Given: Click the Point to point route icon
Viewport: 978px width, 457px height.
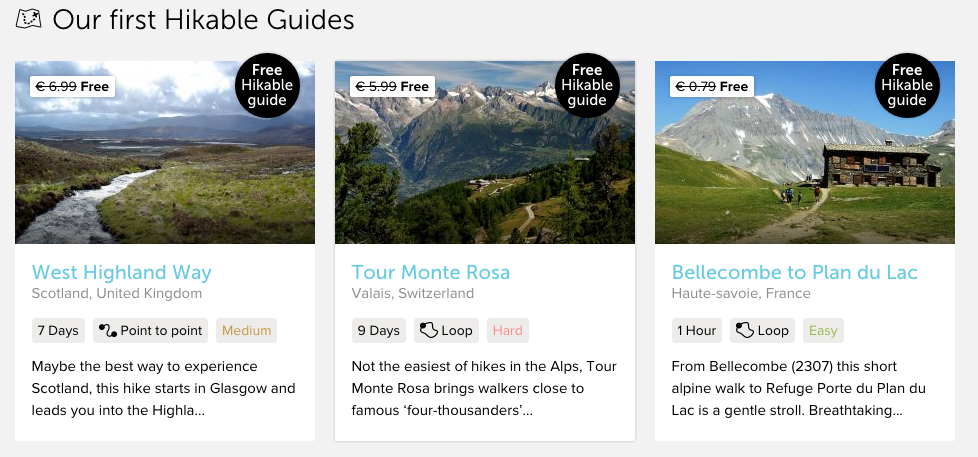Looking at the screenshot, I should (x=108, y=331).
